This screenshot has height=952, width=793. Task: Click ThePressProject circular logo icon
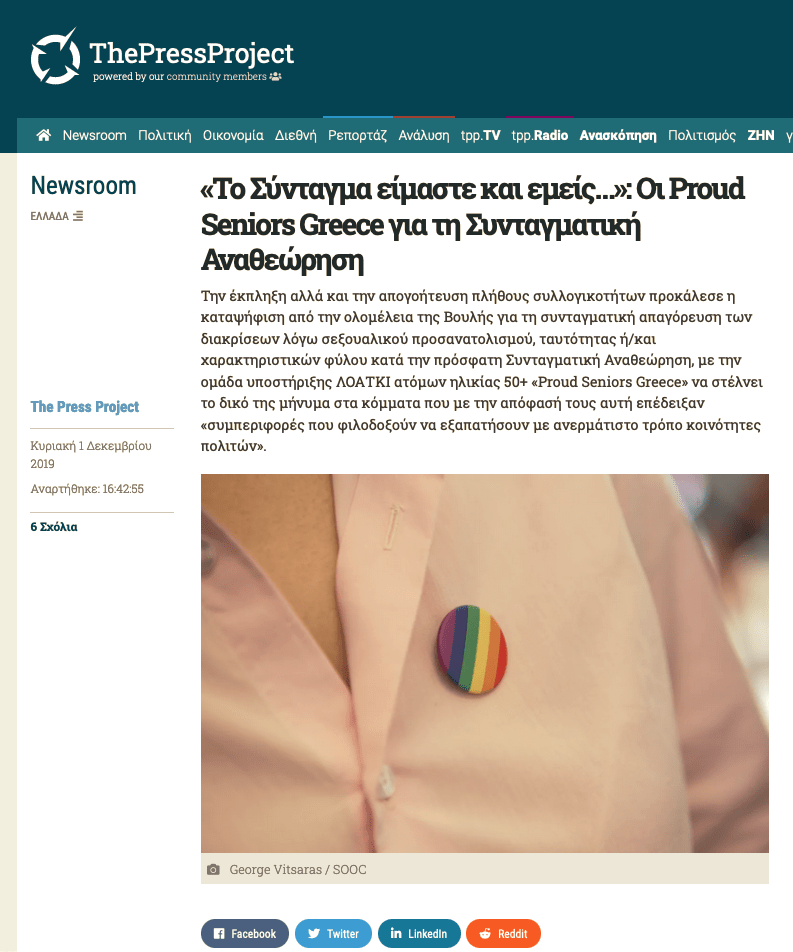coord(55,56)
